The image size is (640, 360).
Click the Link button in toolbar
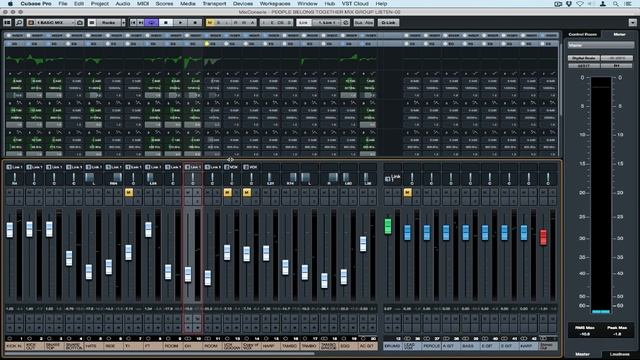click(x=303, y=22)
